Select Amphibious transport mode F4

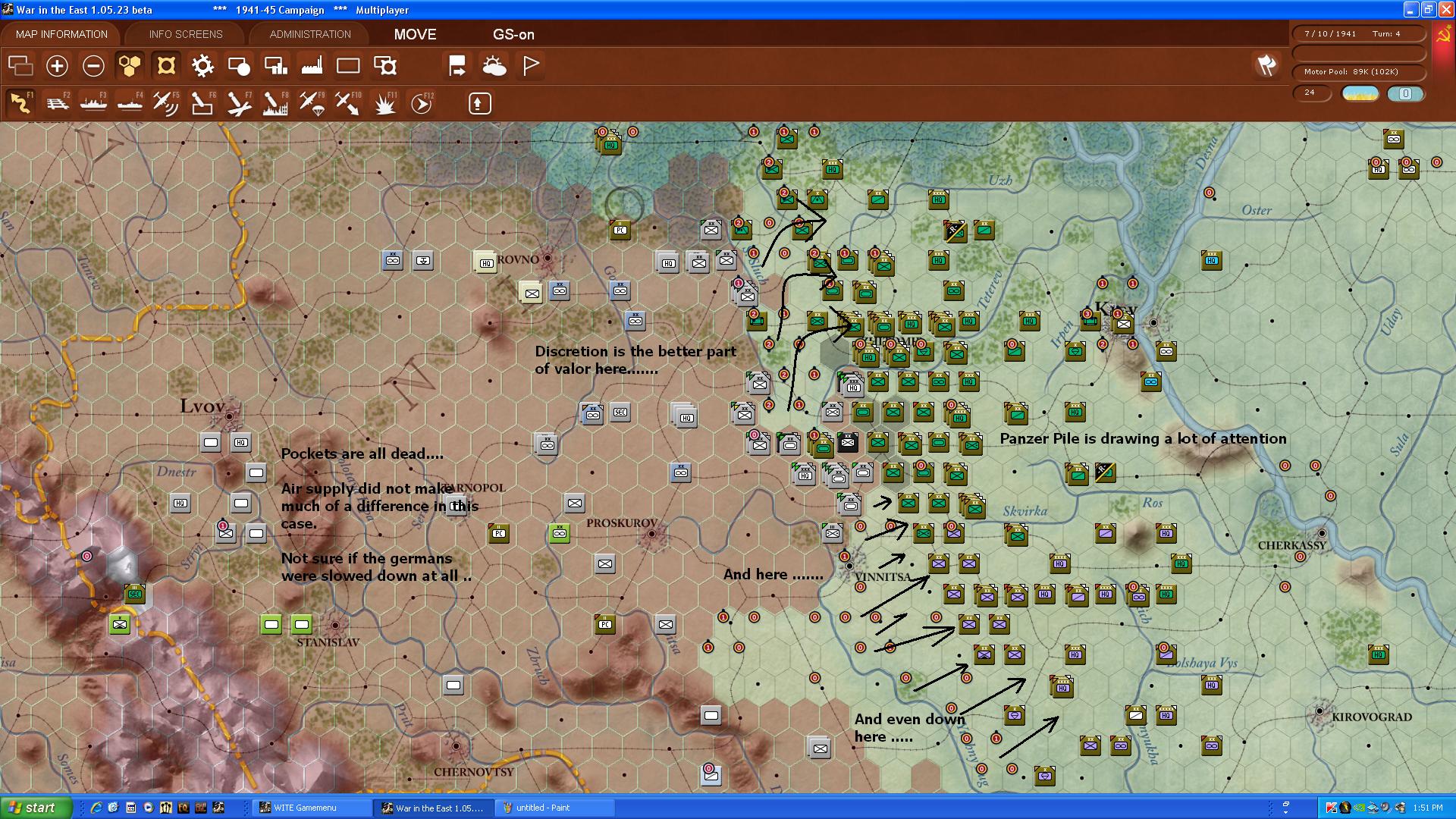click(130, 103)
